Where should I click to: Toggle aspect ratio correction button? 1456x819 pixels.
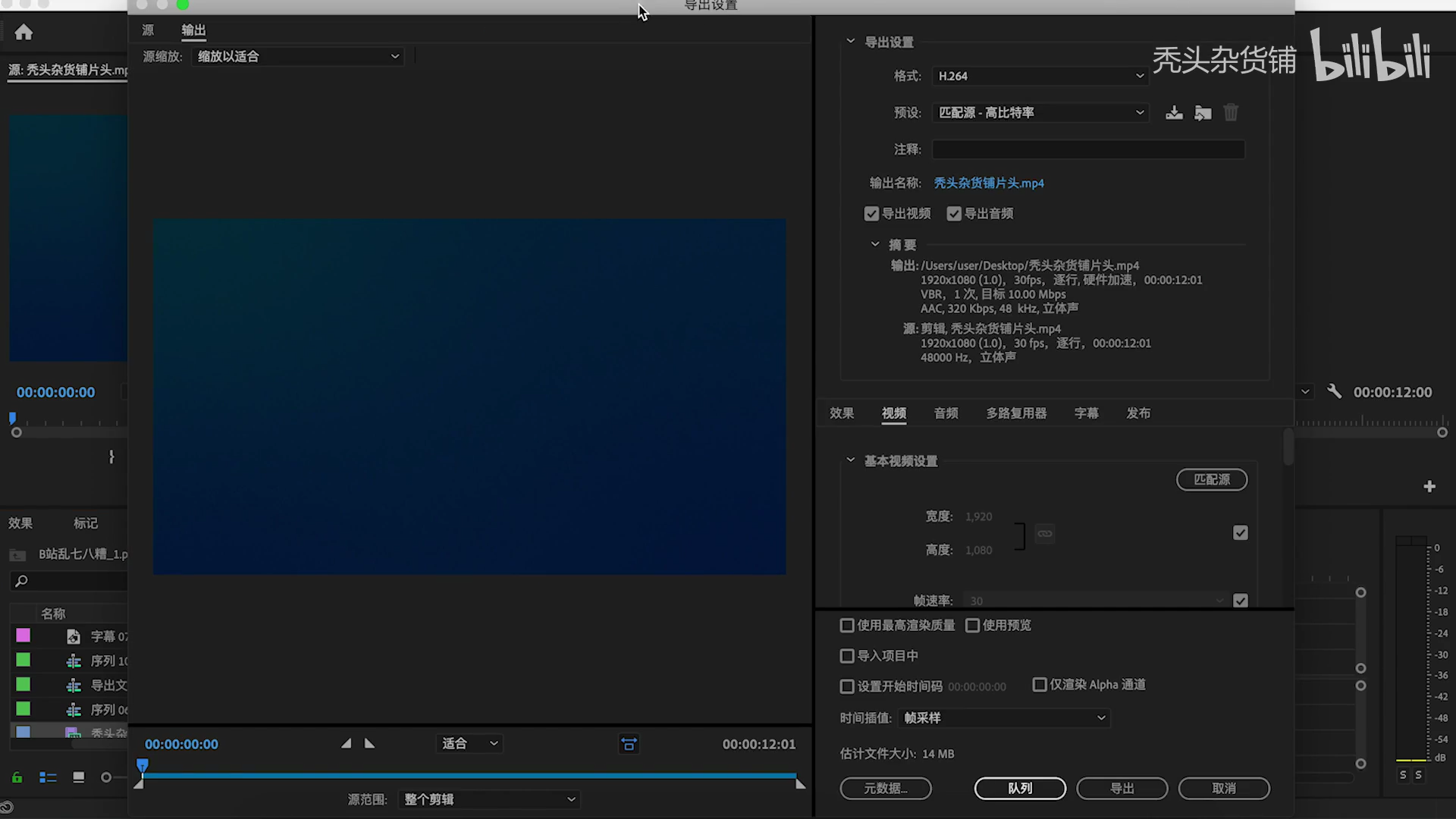(629, 744)
